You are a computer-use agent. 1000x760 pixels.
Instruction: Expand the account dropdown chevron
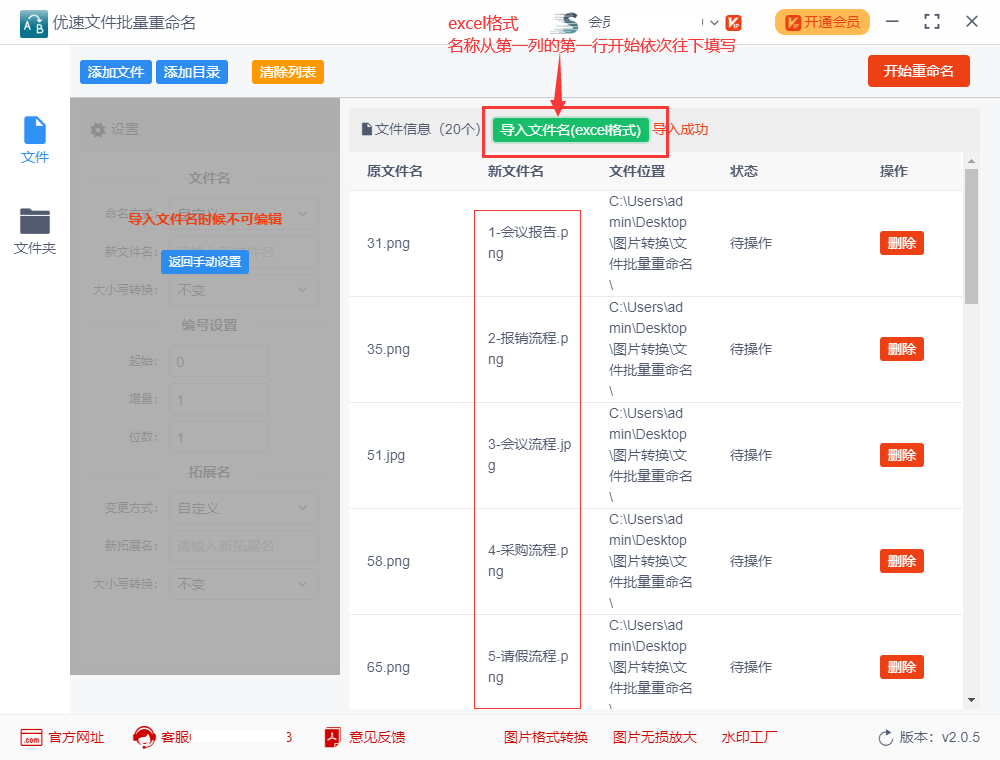(714, 23)
